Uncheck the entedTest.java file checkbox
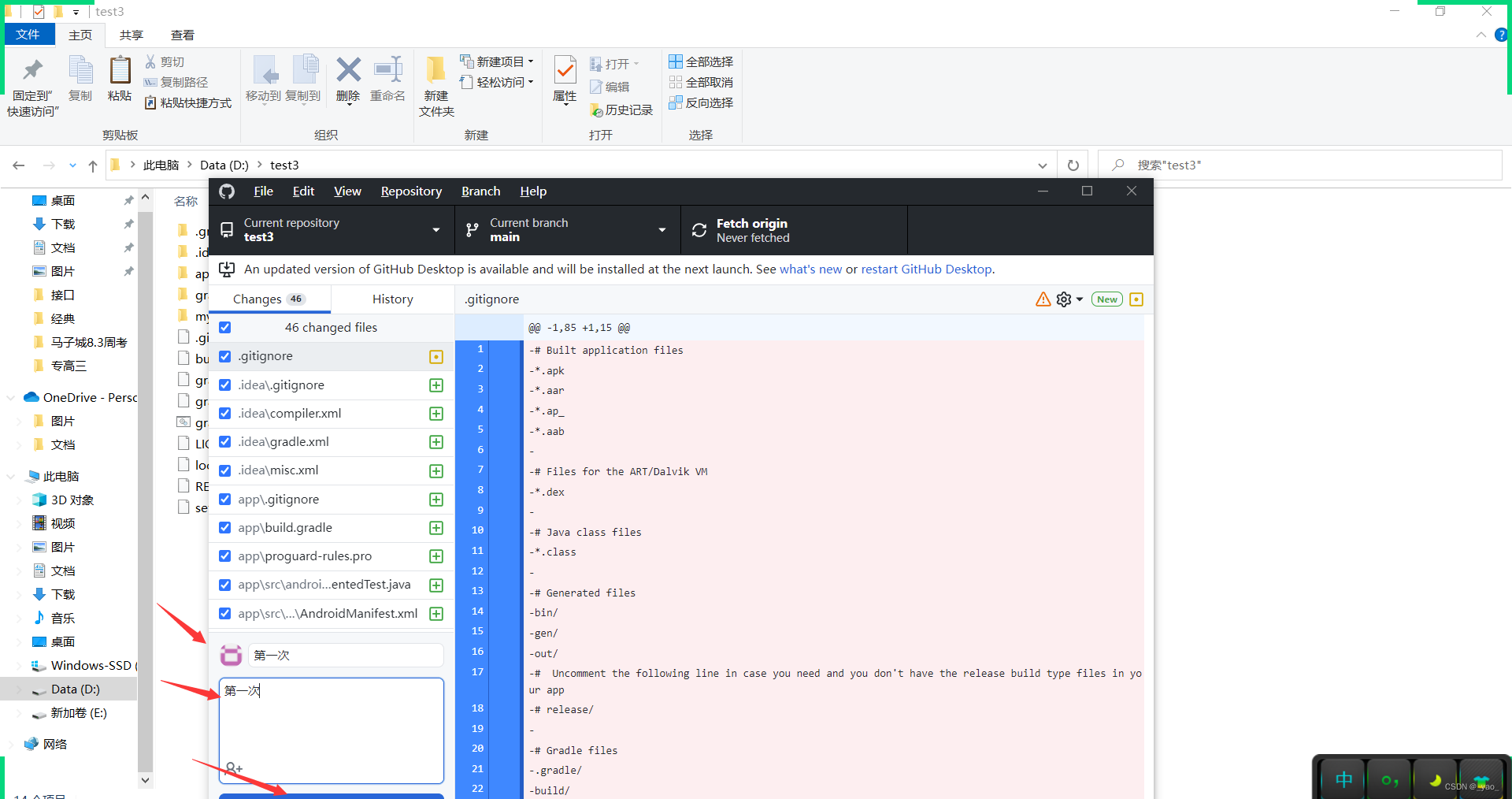Image resolution: width=1512 pixels, height=799 pixels. (x=225, y=585)
